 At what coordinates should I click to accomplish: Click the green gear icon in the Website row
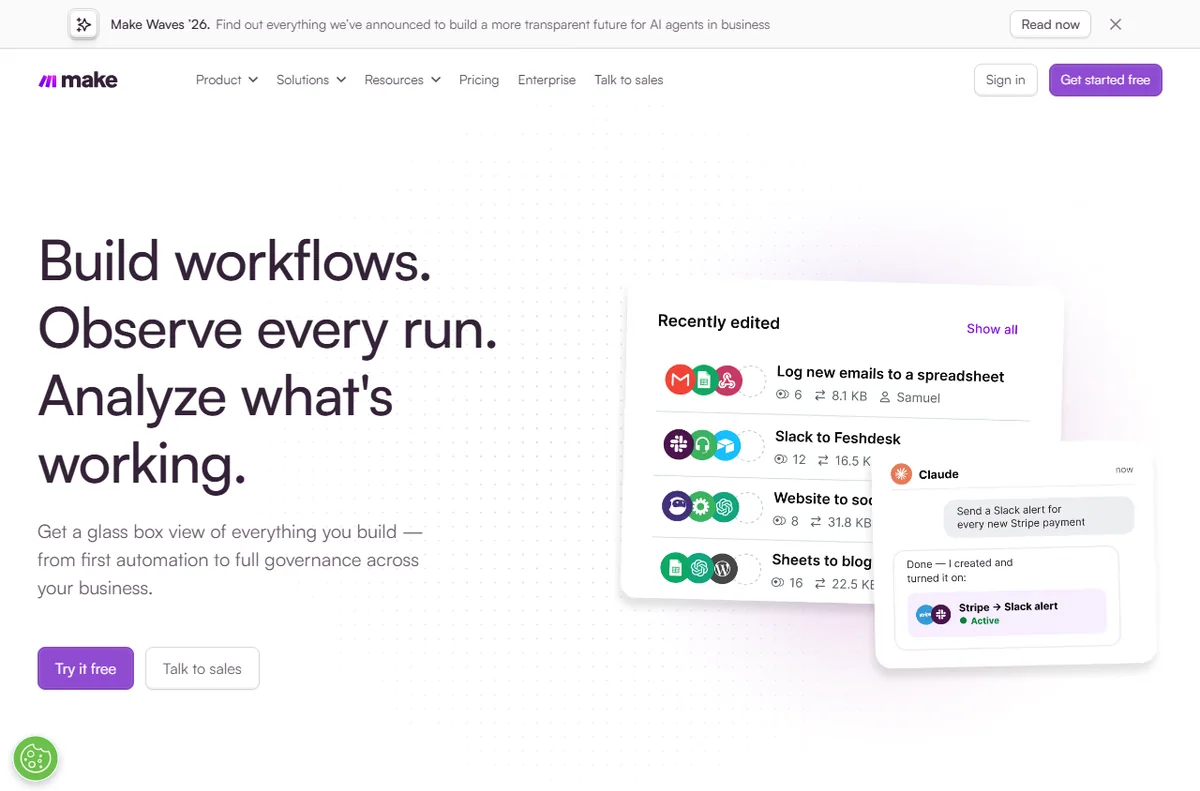[x=701, y=507]
